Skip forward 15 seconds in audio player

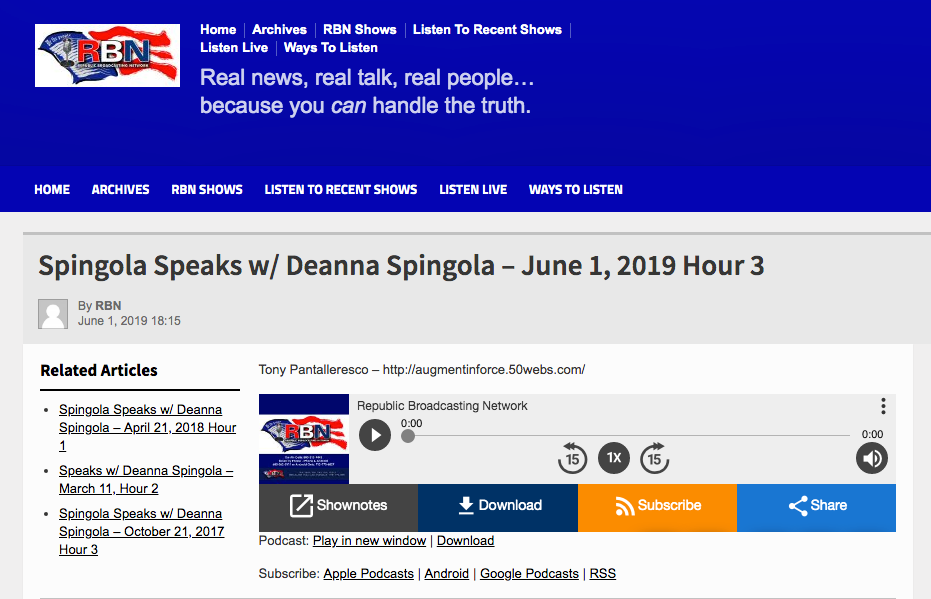click(654, 458)
